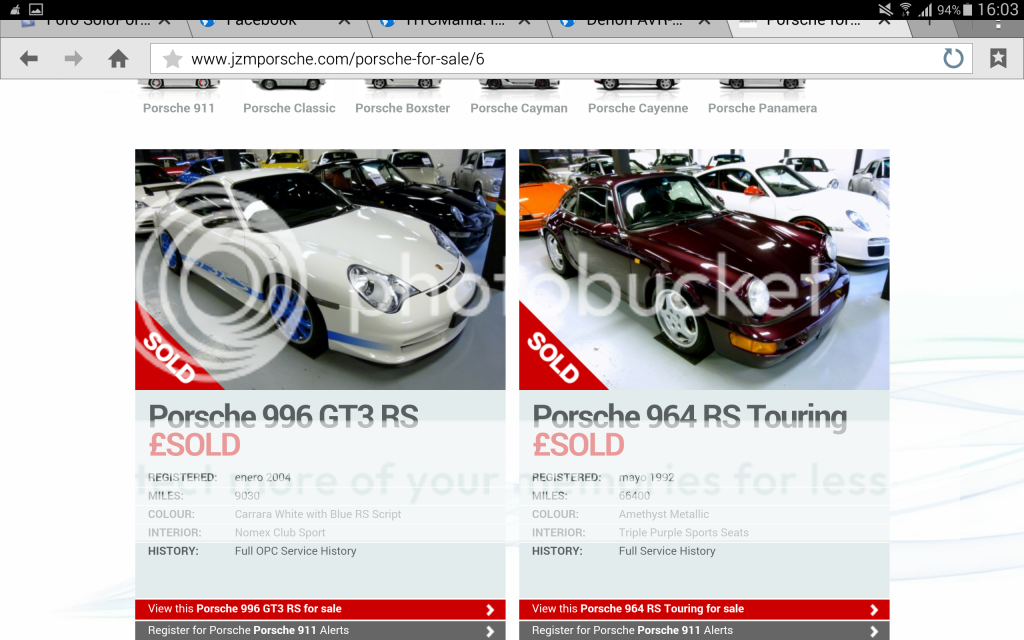1024x640 pixels.
Task: Click View this Porsche 996 GT3 RS
Action: click(x=320, y=609)
